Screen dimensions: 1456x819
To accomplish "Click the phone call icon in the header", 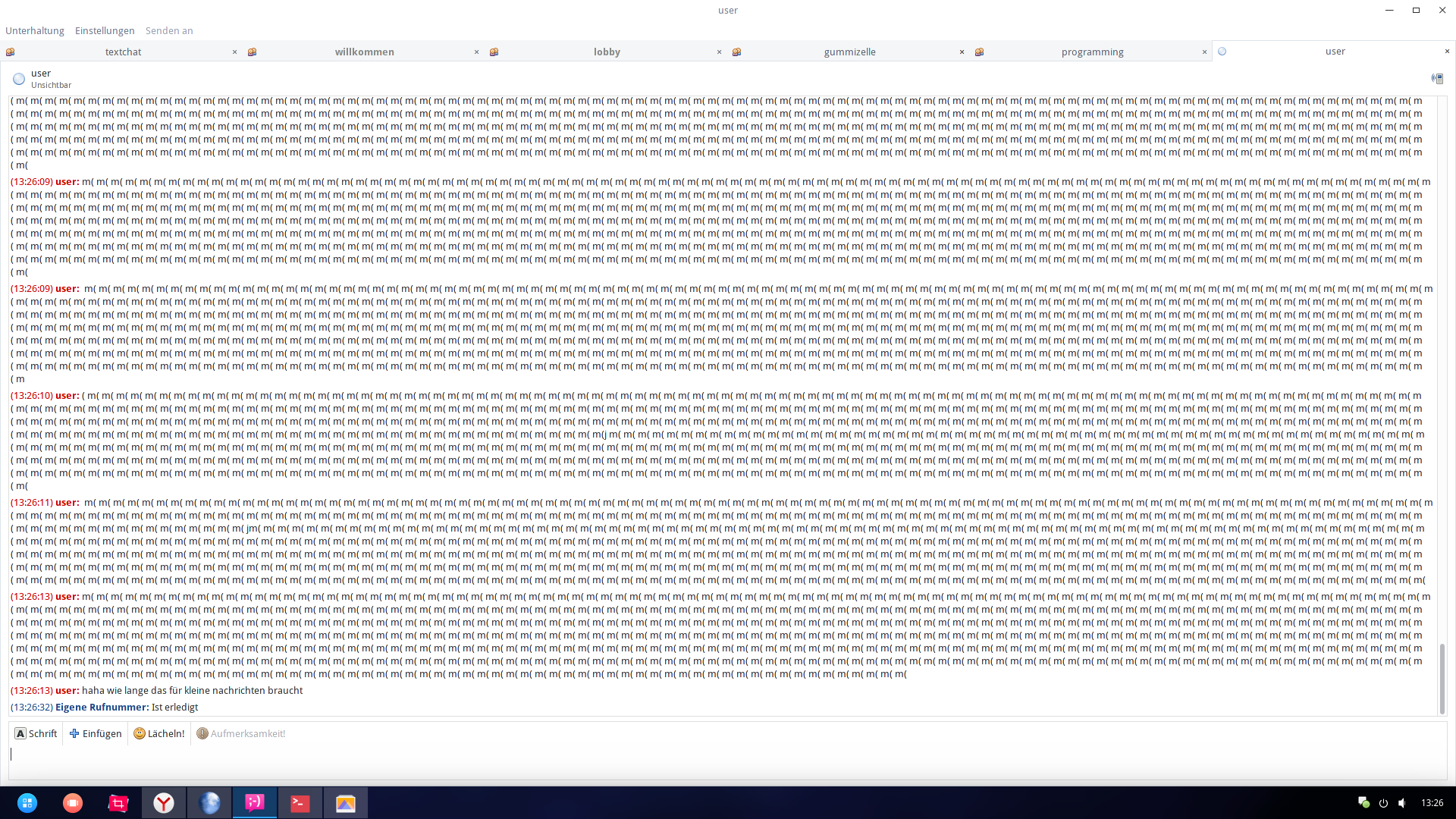I will tap(1436, 78).
